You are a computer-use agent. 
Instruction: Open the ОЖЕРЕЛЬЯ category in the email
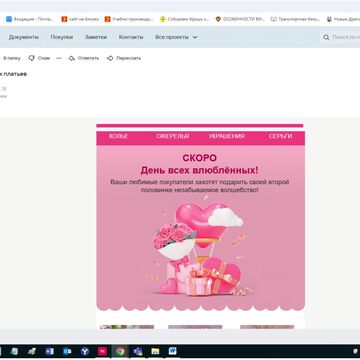pos(173,136)
